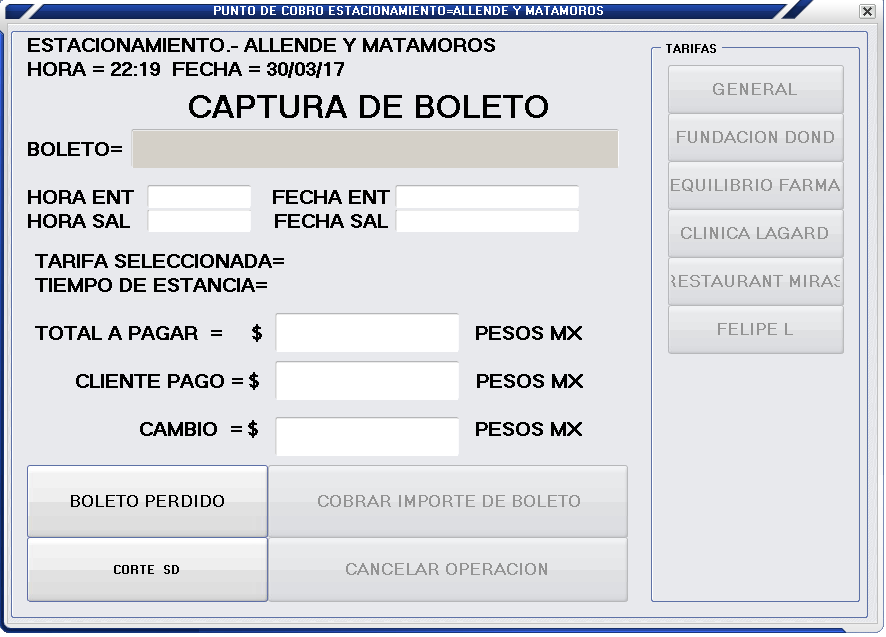This screenshot has height=637, width=886.
Task: Click the FECHA ENT input field
Action: [x=487, y=197]
